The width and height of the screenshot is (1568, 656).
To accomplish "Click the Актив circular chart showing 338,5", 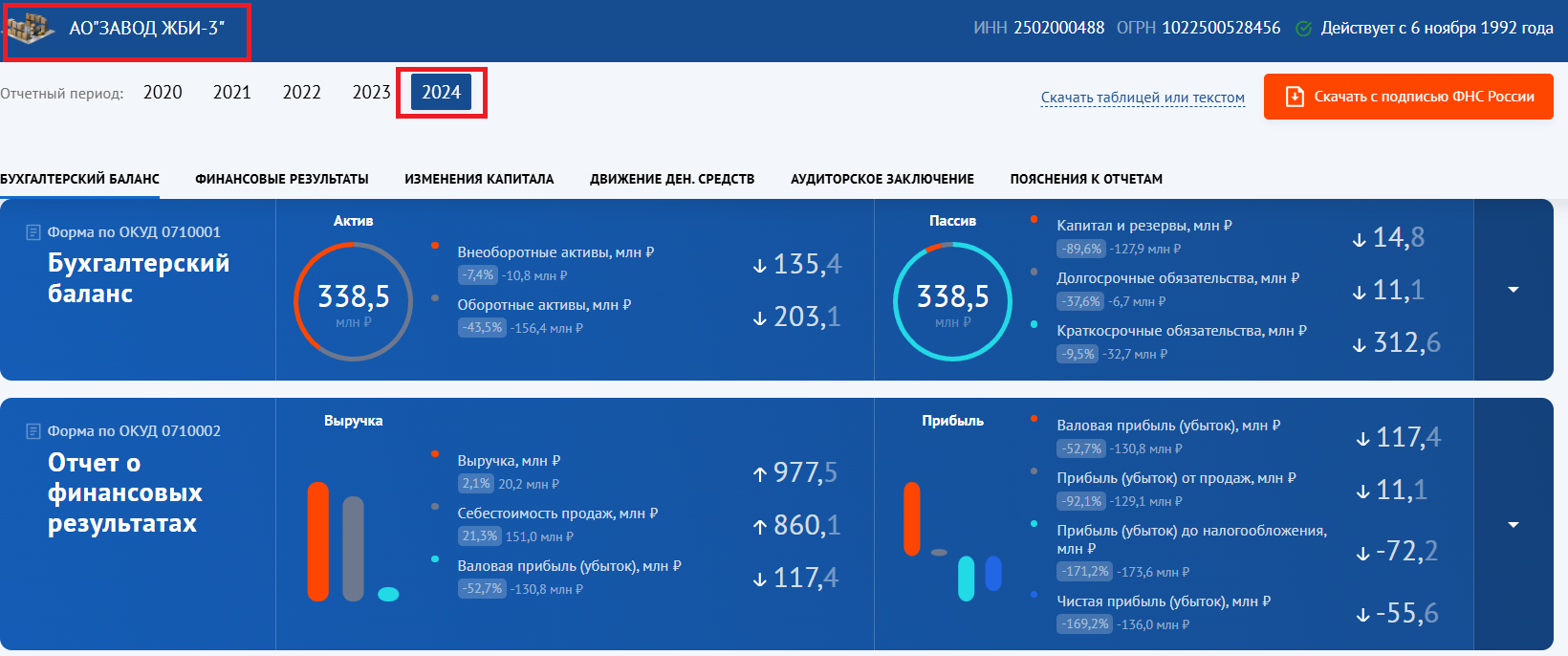I will 353,301.
